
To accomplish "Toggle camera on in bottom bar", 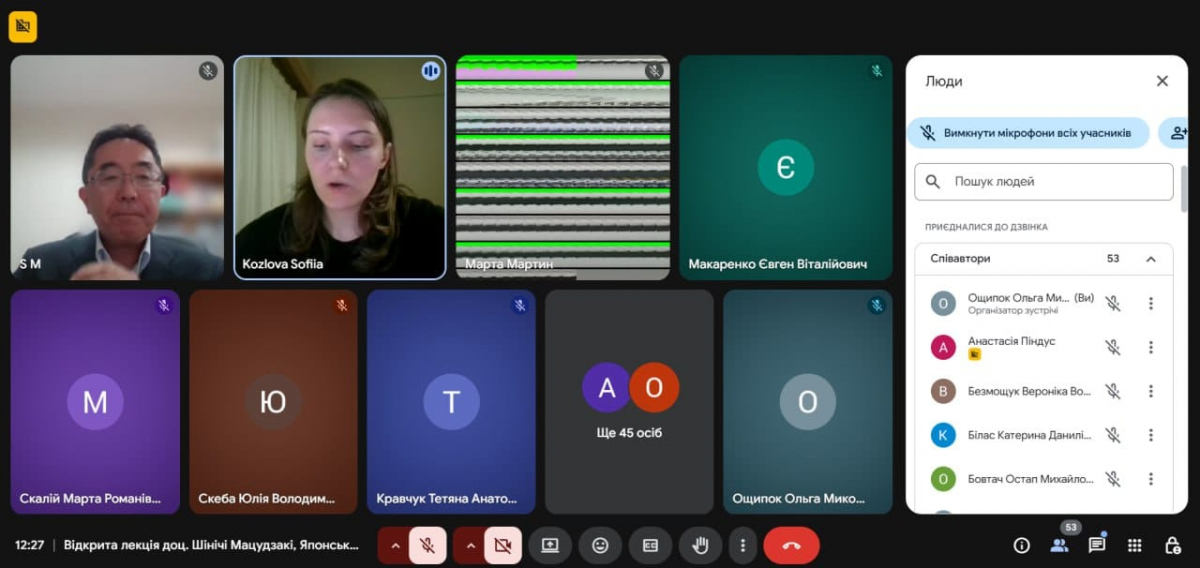I will point(503,545).
